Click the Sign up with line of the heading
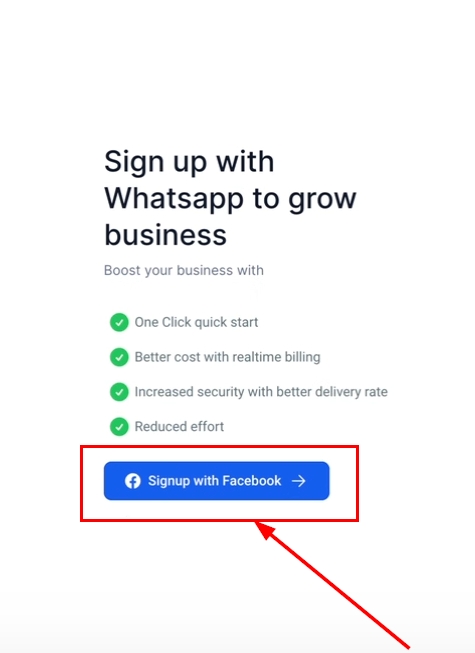This screenshot has width=475, height=653. click(189, 162)
